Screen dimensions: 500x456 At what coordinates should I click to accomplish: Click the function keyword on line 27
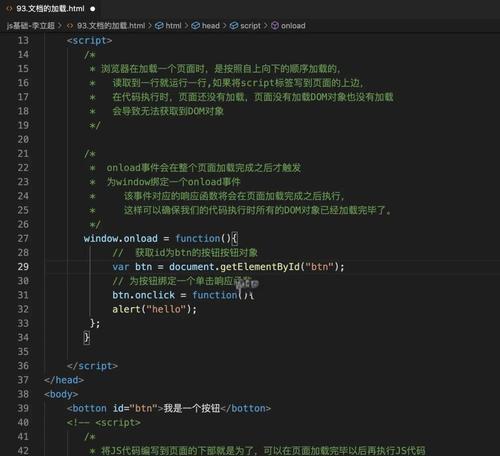[198, 238]
